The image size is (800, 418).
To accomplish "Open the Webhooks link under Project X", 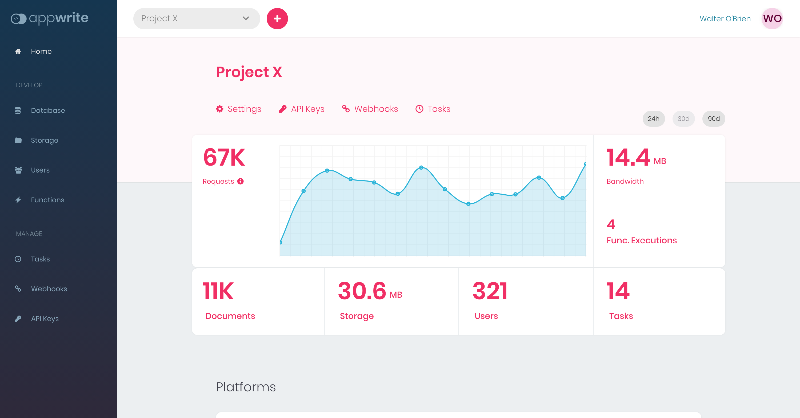I will click(x=370, y=109).
